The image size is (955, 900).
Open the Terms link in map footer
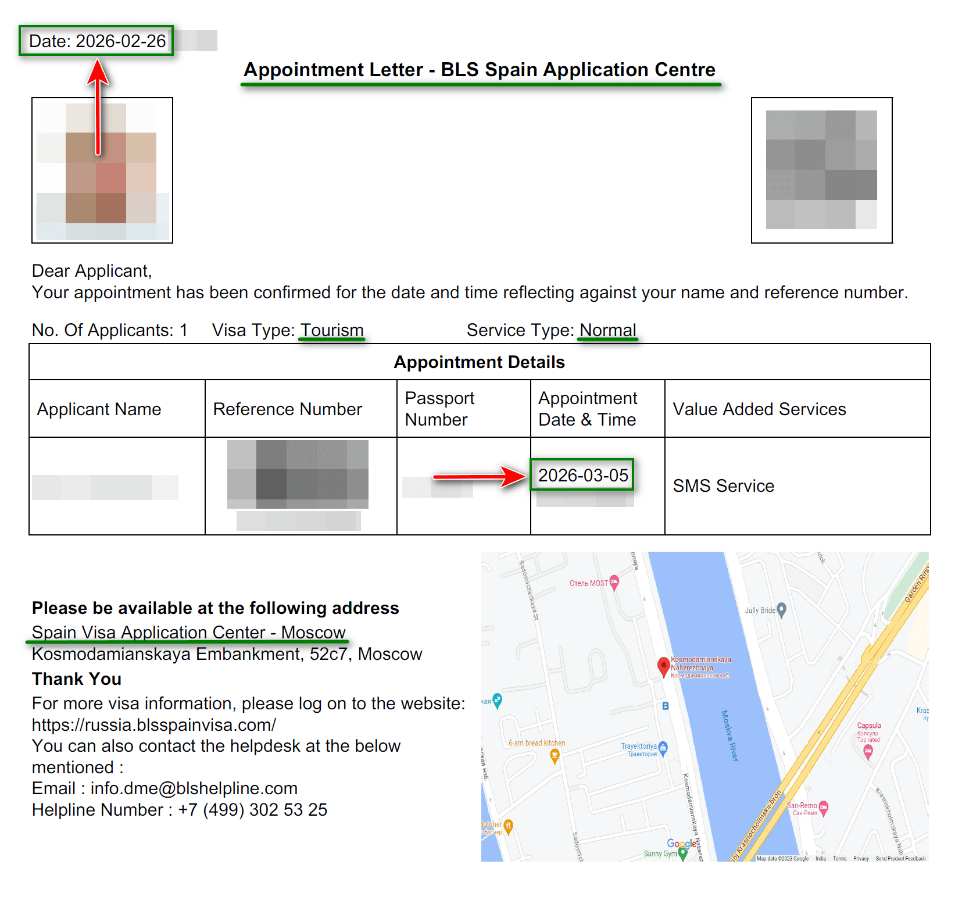(x=839, y=858)
